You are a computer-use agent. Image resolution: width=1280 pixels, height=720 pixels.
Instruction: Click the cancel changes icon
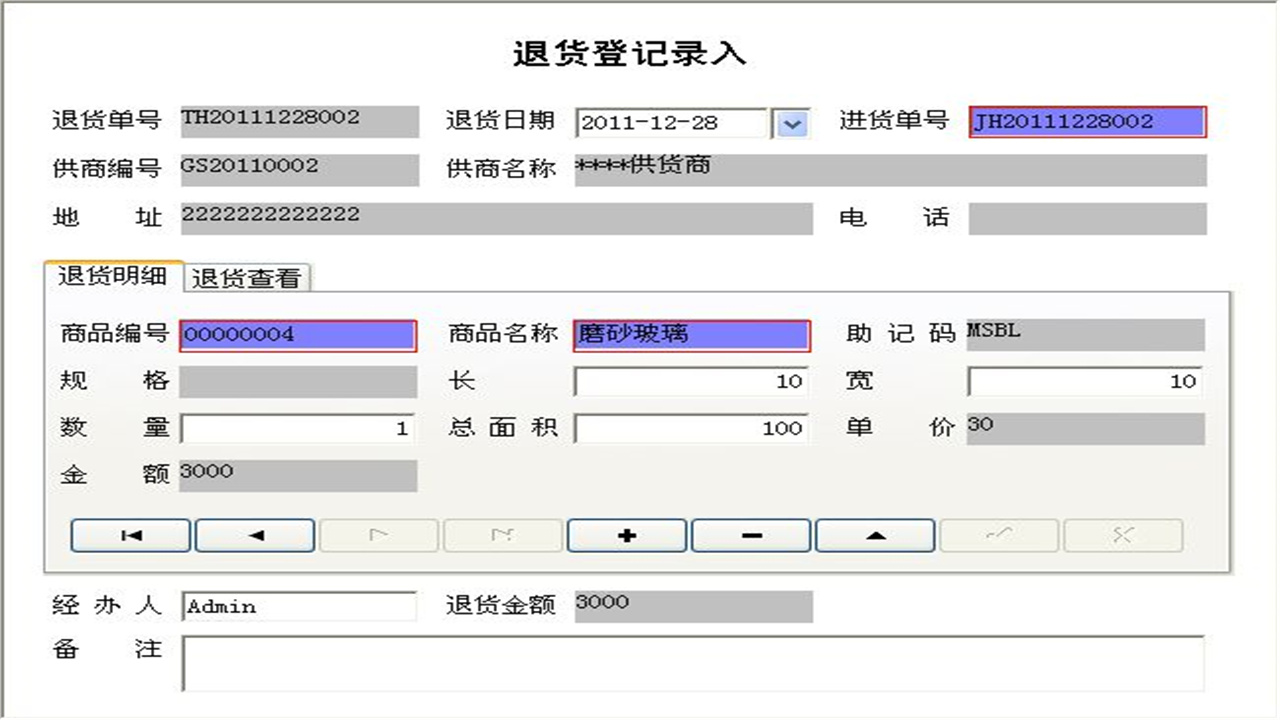[x=1122, y=535]
